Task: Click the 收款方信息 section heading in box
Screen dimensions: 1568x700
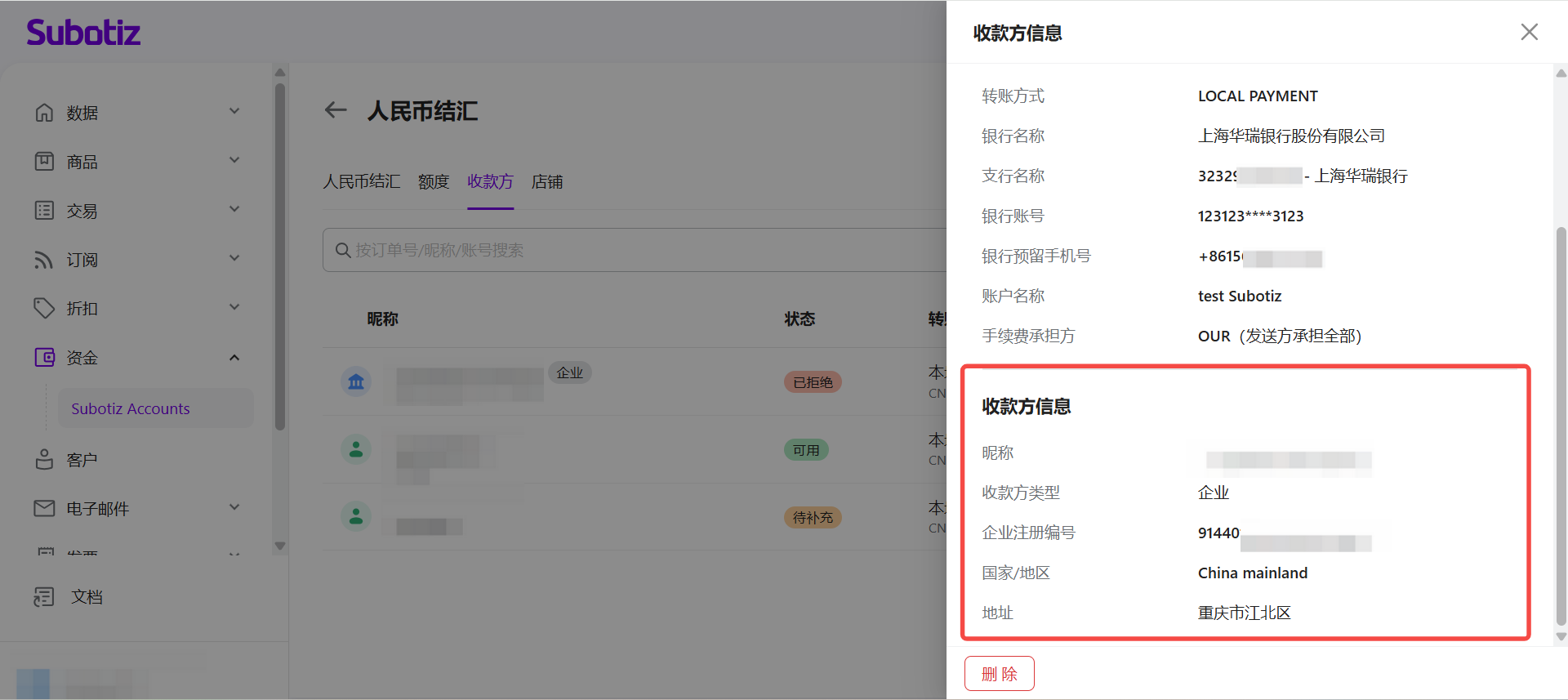Action: (1027, 406)
